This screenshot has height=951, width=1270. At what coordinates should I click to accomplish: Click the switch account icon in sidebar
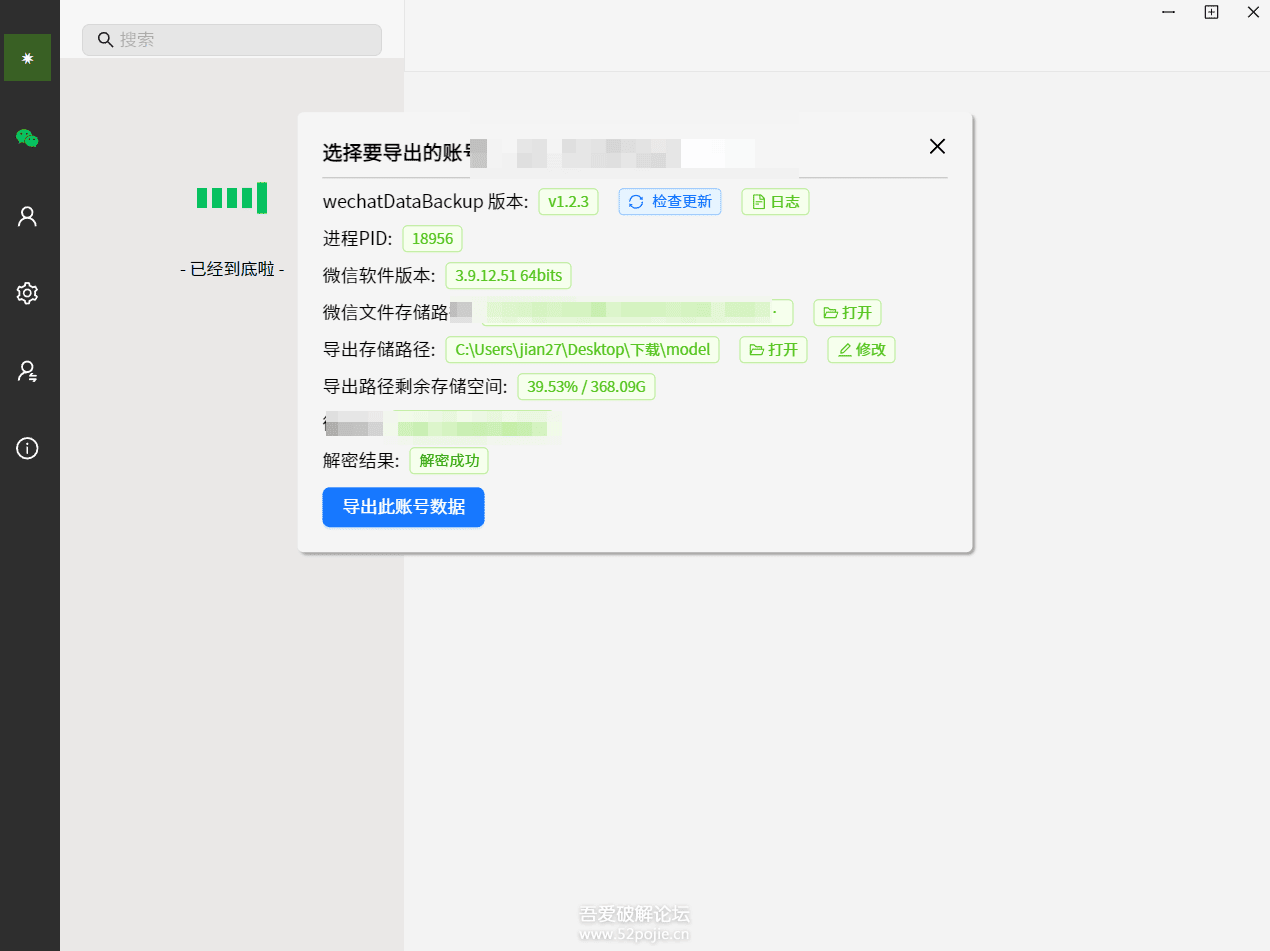[x=27, y=371]
